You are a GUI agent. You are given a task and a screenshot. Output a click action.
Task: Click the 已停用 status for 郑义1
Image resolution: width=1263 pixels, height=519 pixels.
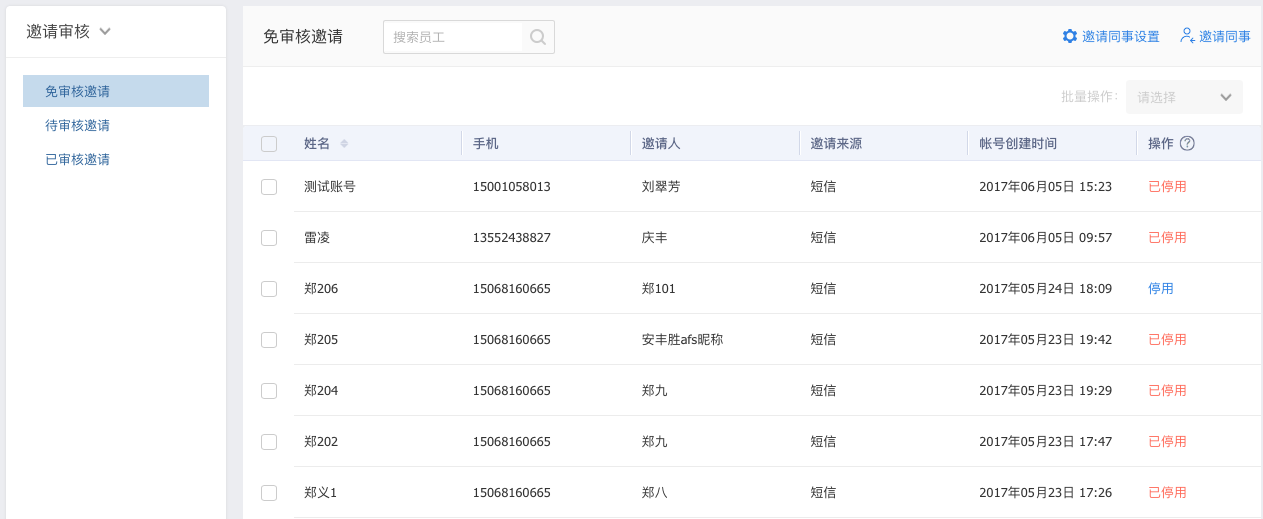coord(1167,492)
